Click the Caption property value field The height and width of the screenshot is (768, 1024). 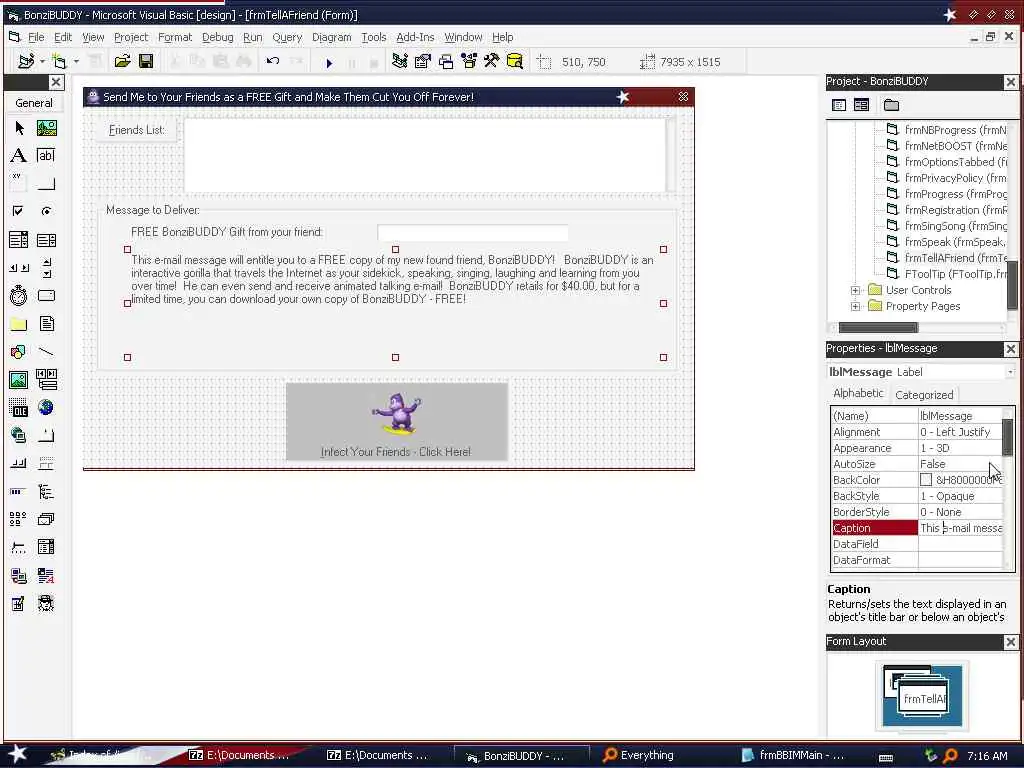960,528
